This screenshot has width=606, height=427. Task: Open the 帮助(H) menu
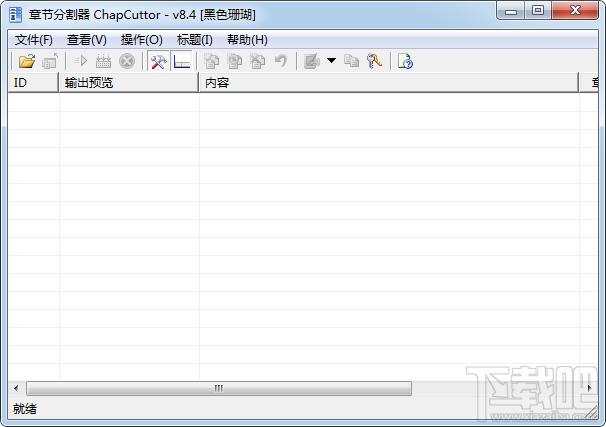click(247, 40)
